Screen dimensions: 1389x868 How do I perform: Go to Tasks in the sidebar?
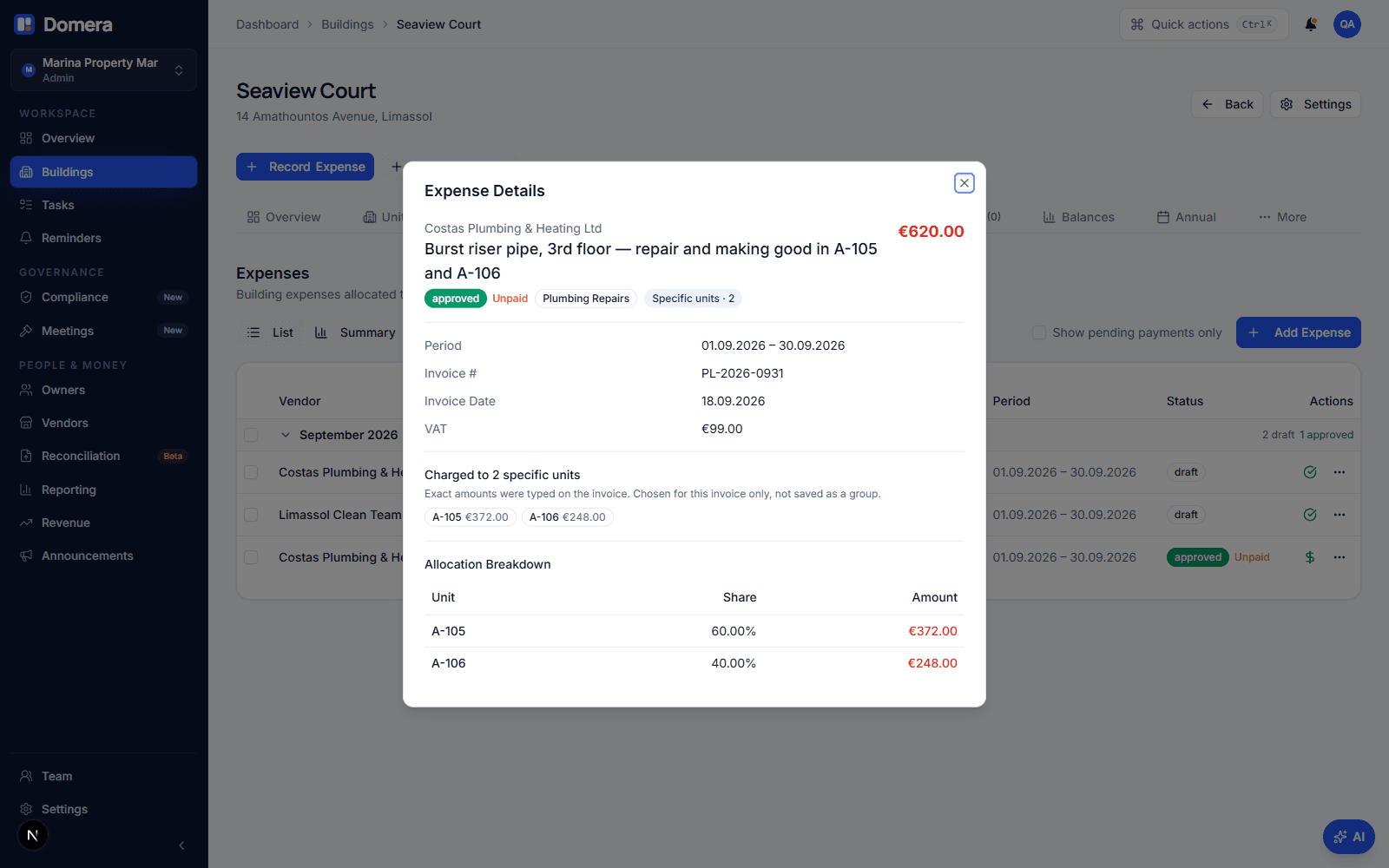(103, 205)
